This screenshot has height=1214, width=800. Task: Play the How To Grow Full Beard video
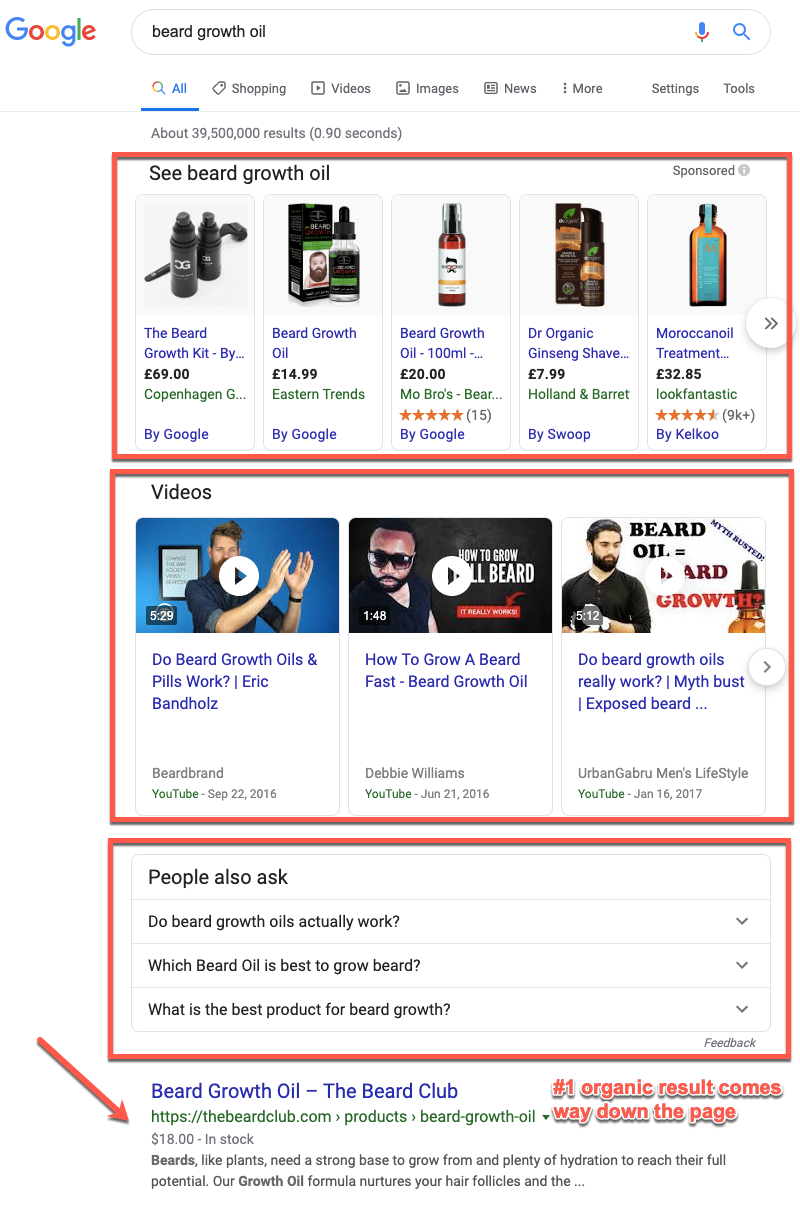pyautogui.click(x=451, y=575)
